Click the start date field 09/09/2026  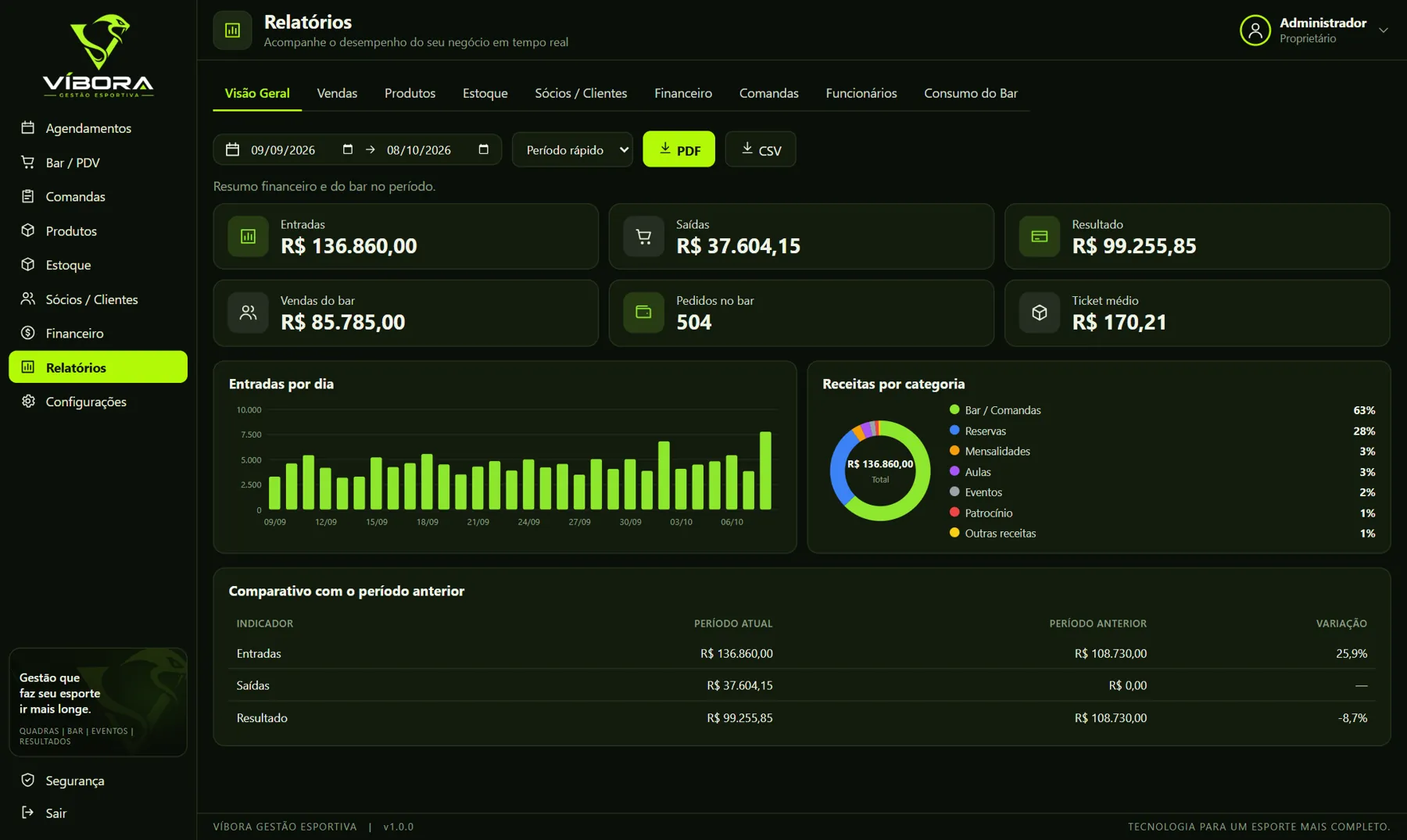(283, 150)
